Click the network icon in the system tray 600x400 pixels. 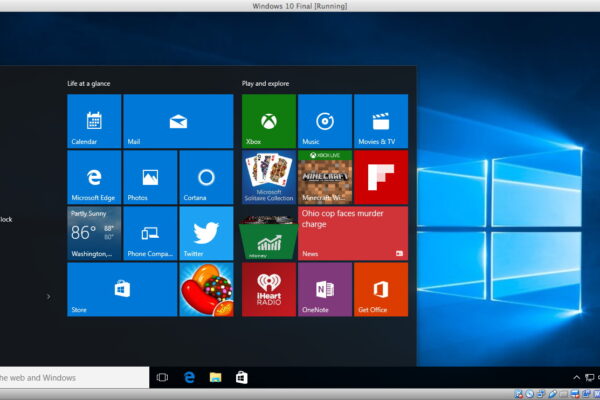click(590, 378)
